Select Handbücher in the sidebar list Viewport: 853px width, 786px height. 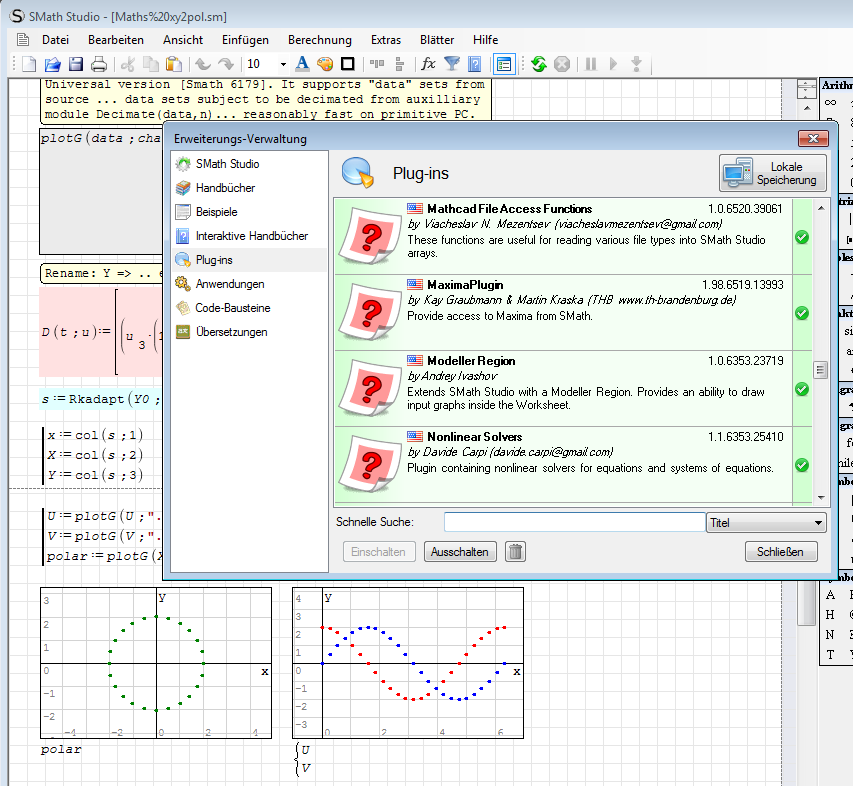225,188
